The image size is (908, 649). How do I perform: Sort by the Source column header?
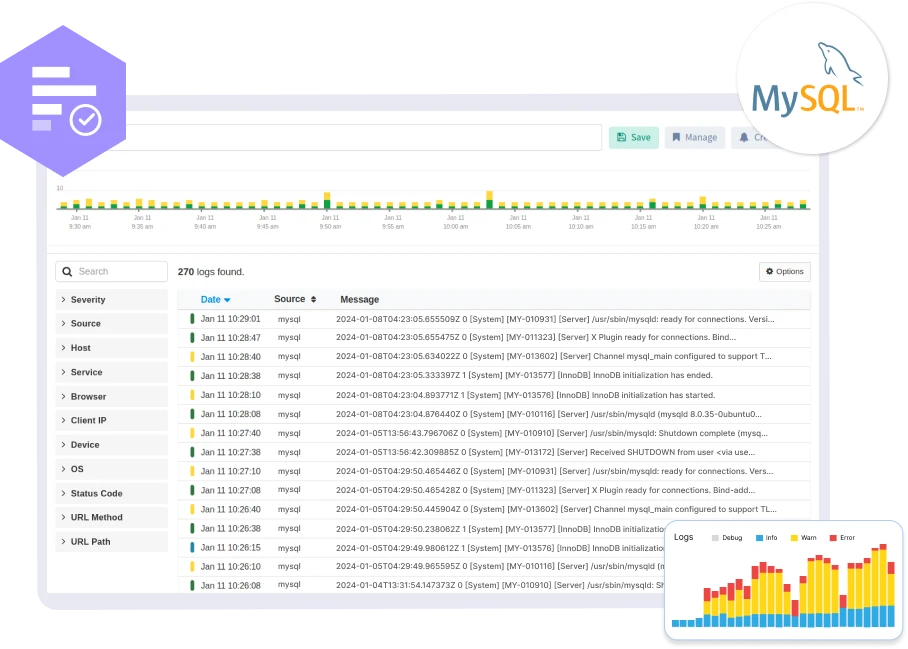[295, 299]
